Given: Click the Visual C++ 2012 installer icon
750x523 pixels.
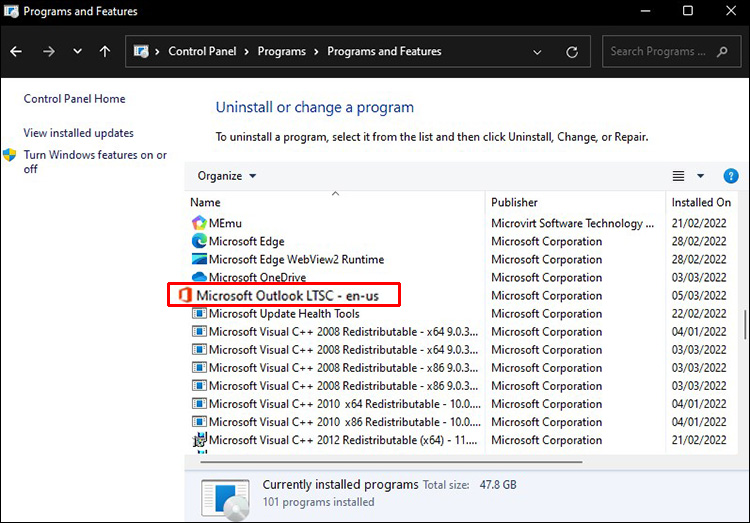Looking at the screenshot, I should coord(199,439).
